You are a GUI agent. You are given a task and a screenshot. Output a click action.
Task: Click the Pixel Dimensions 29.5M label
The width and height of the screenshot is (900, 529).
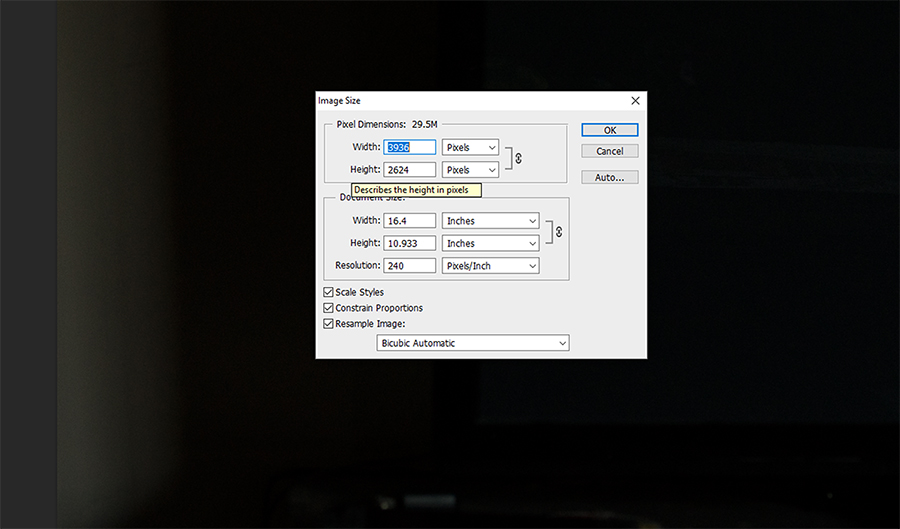click(x=387, y=124)
